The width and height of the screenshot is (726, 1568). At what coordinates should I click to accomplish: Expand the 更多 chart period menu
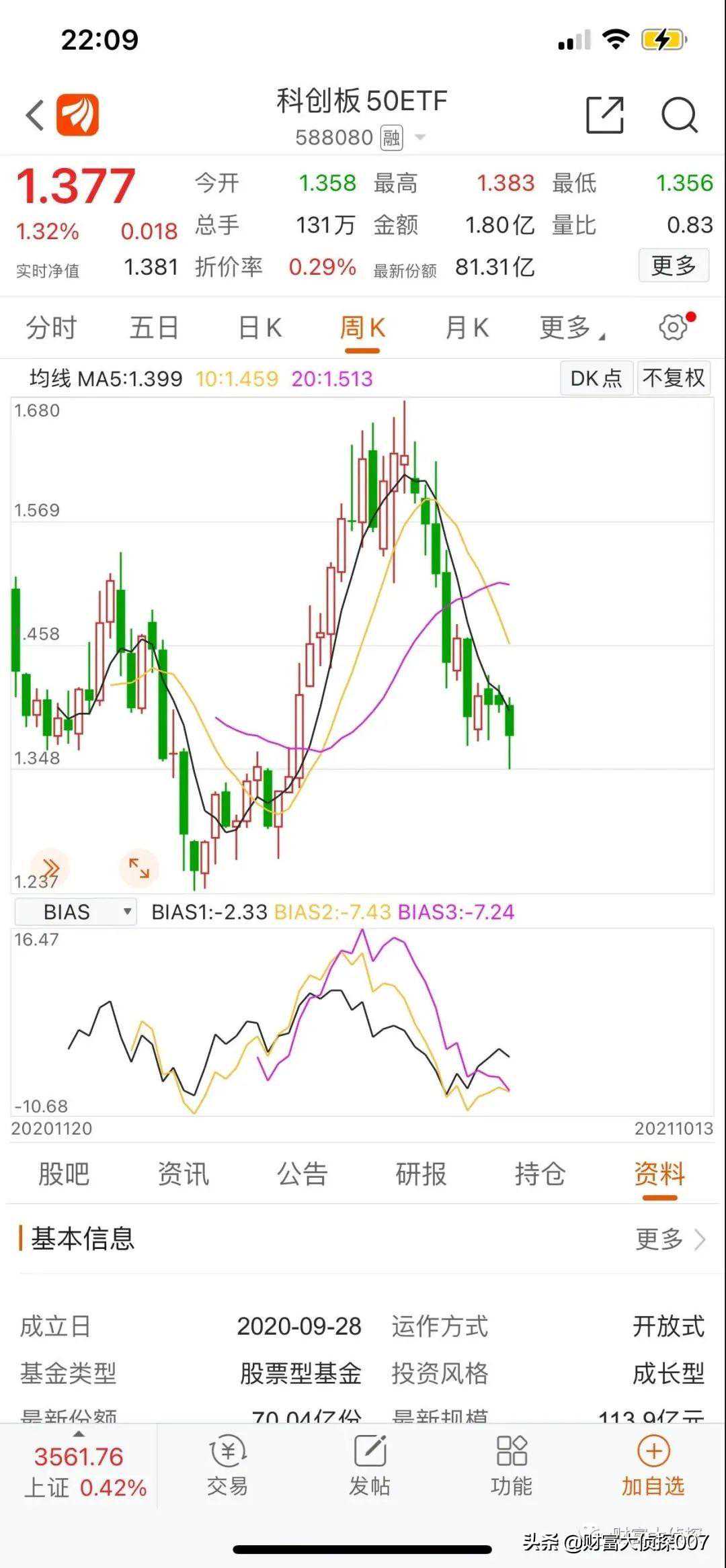pos(570,328)
